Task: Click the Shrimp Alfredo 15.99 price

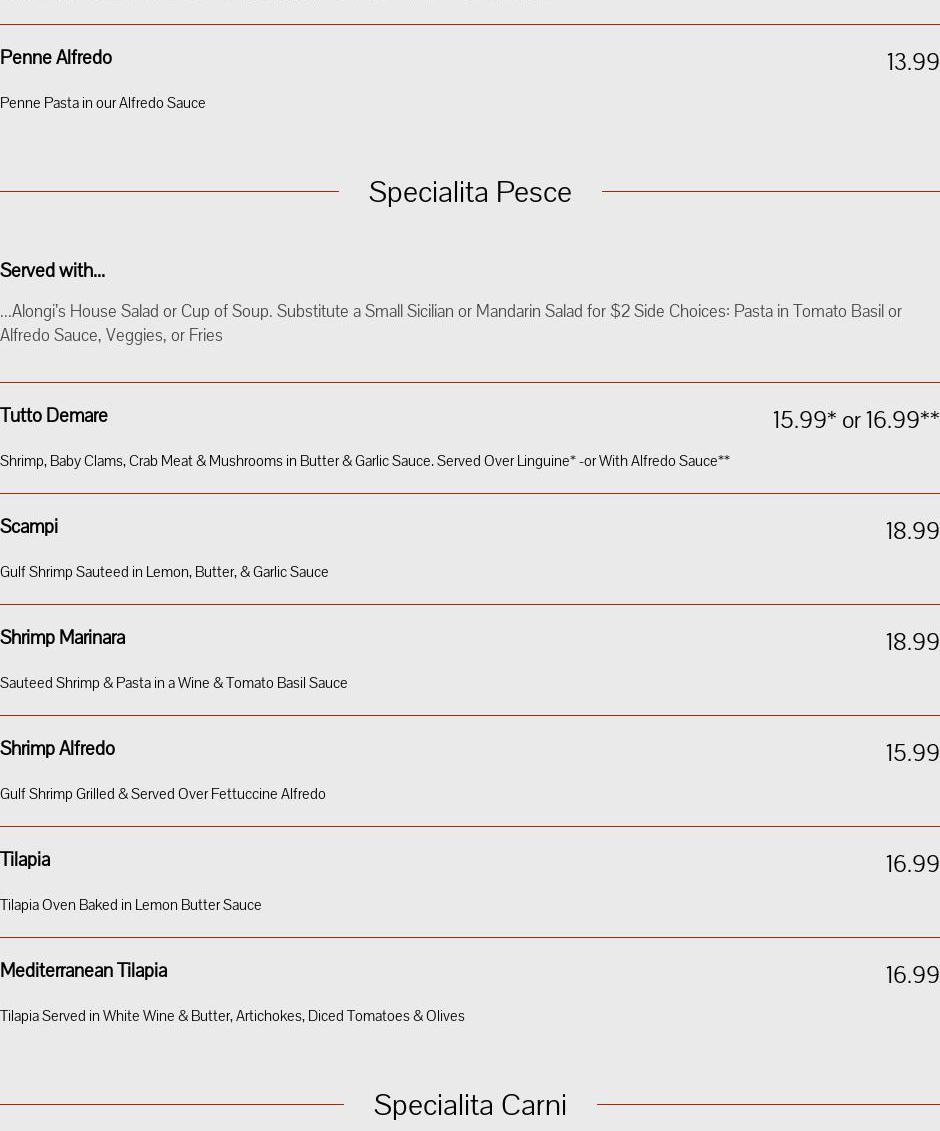Action: 912,753
